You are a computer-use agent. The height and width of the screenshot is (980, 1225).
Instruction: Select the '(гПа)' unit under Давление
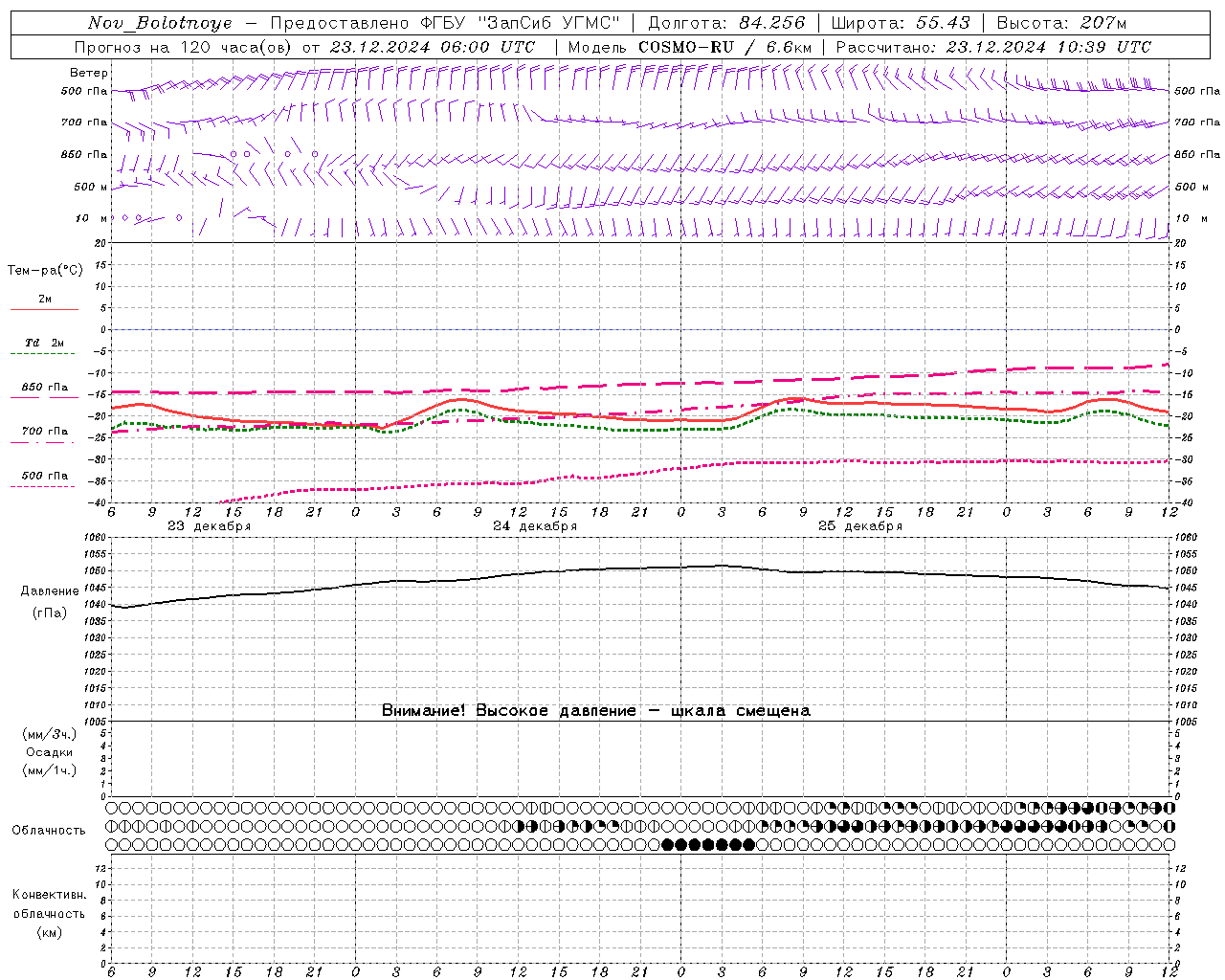click(x=50, y=613)
